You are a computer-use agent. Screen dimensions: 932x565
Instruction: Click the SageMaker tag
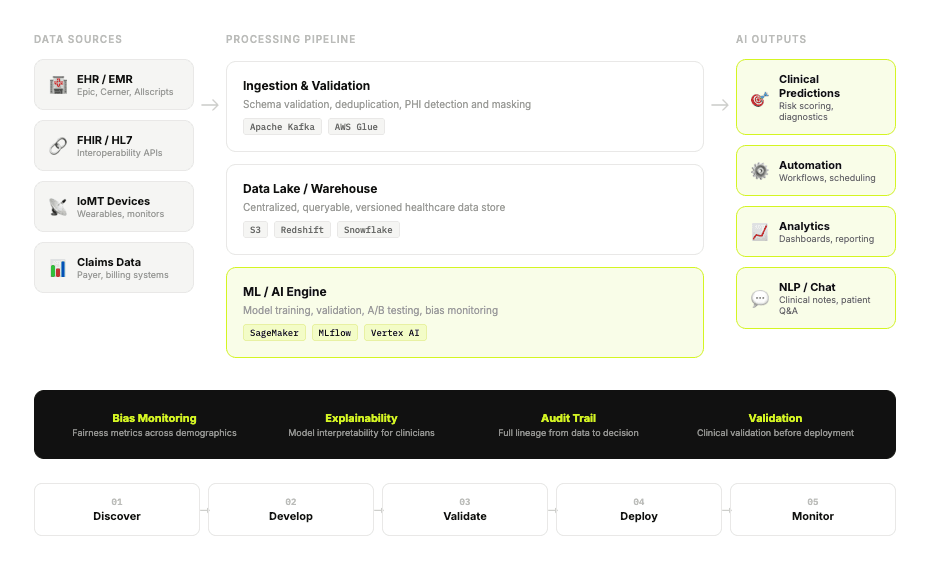pos(274,333)
